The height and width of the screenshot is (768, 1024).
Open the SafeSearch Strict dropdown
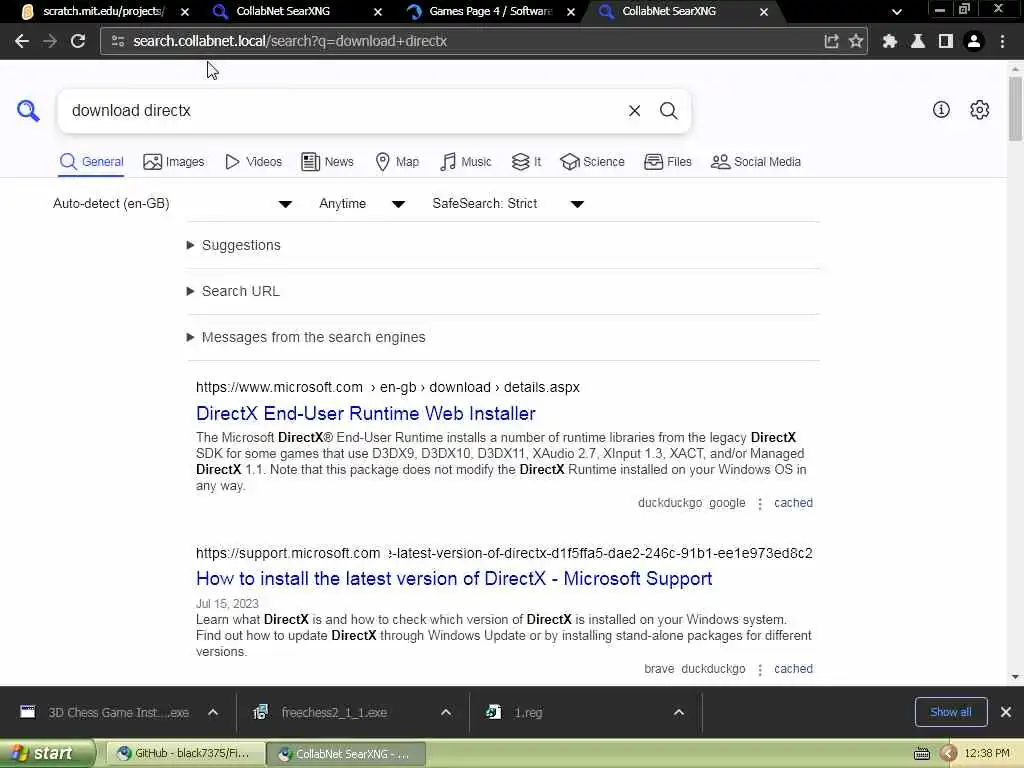[x=508, y=204]
